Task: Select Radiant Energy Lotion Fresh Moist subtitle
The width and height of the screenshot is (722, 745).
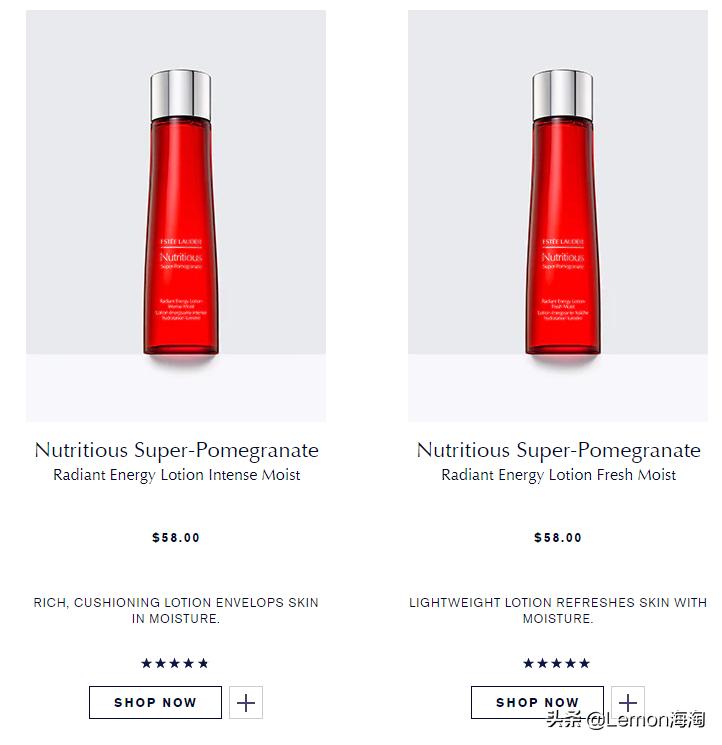Action: 558,475
